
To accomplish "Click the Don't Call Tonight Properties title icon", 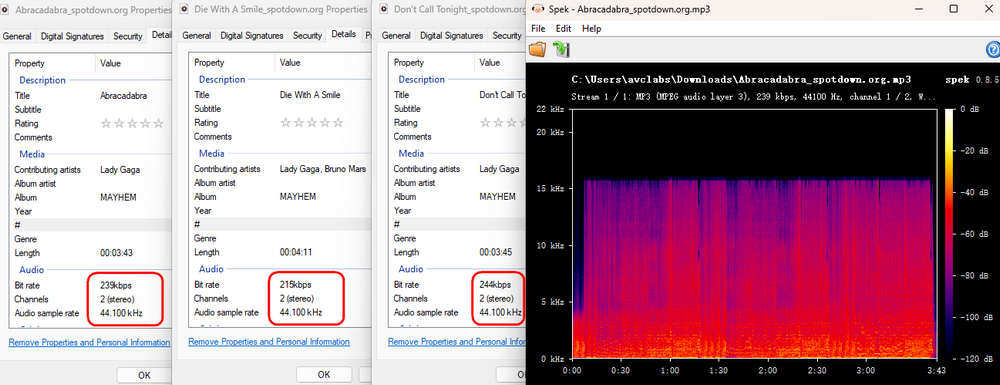I will (x=384, y=10).
